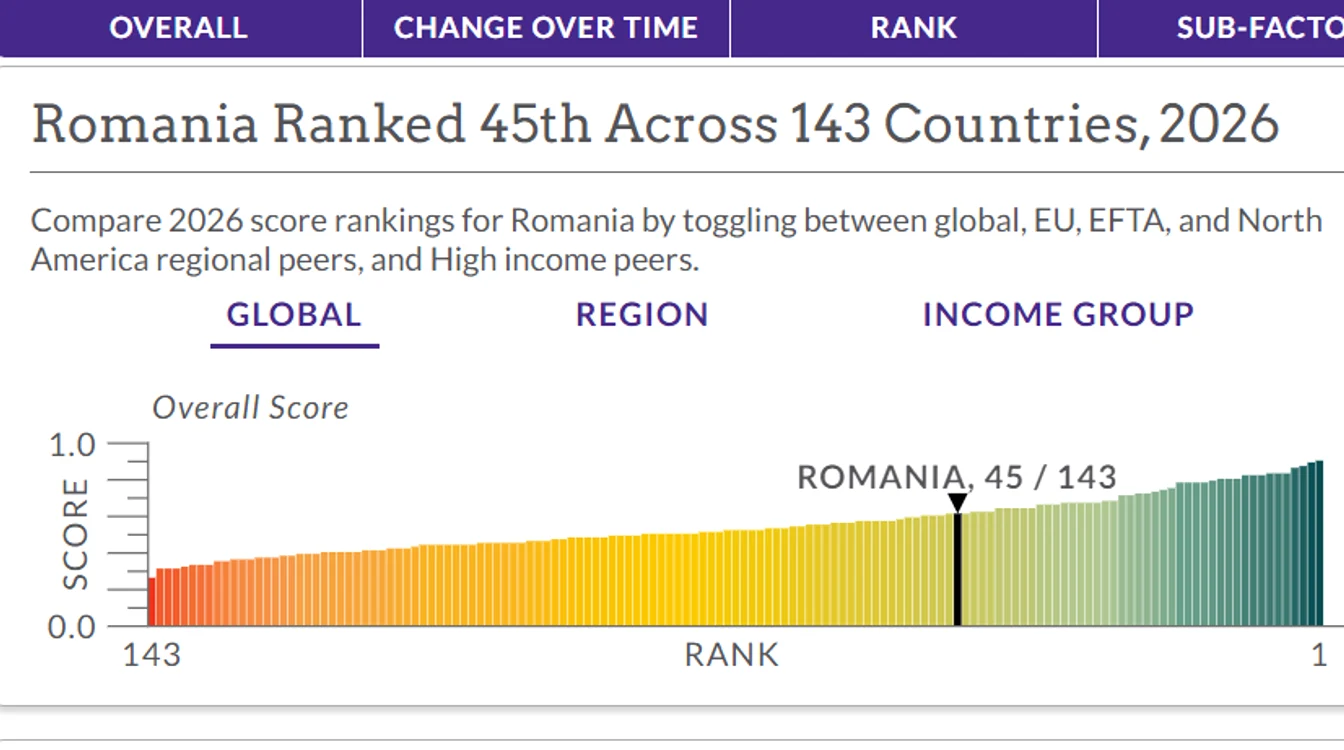The height and width of the screenshot is (750, 1344).
Task: Click the page heading Romania Ranked 45th
Action: pos(655,122)
